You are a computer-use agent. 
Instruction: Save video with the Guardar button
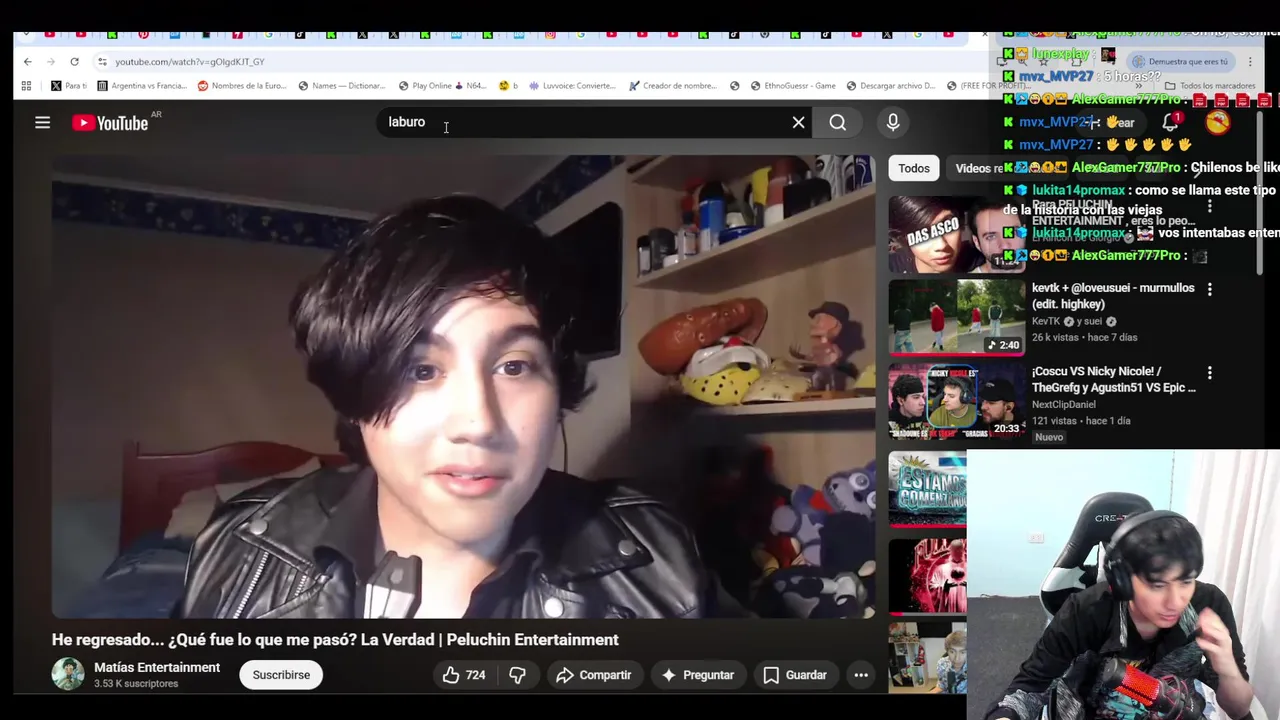(795, 675)
